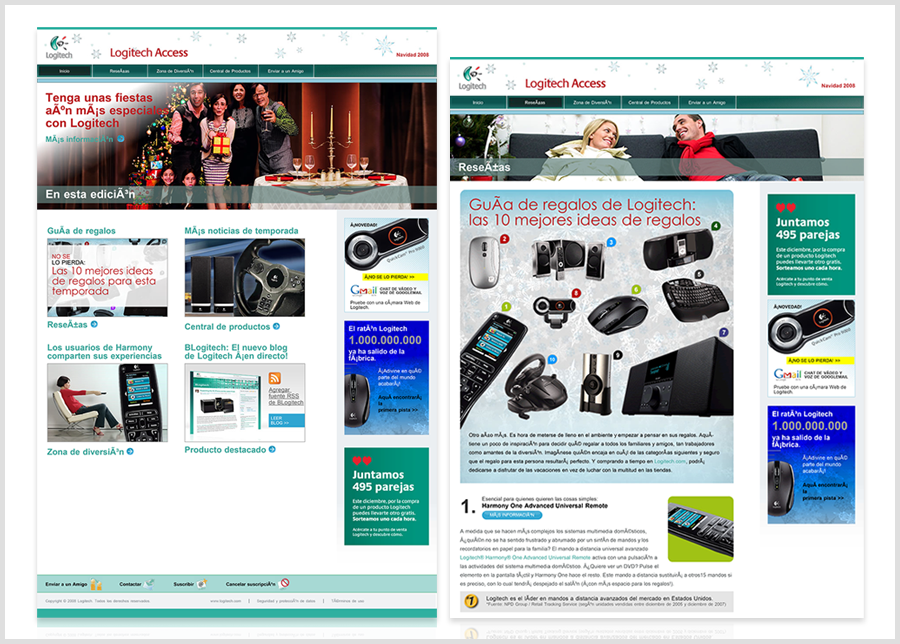Open the Harmony remote image on green background
Viewport: 900px width, 644px height.
click(x=701, y=529)
